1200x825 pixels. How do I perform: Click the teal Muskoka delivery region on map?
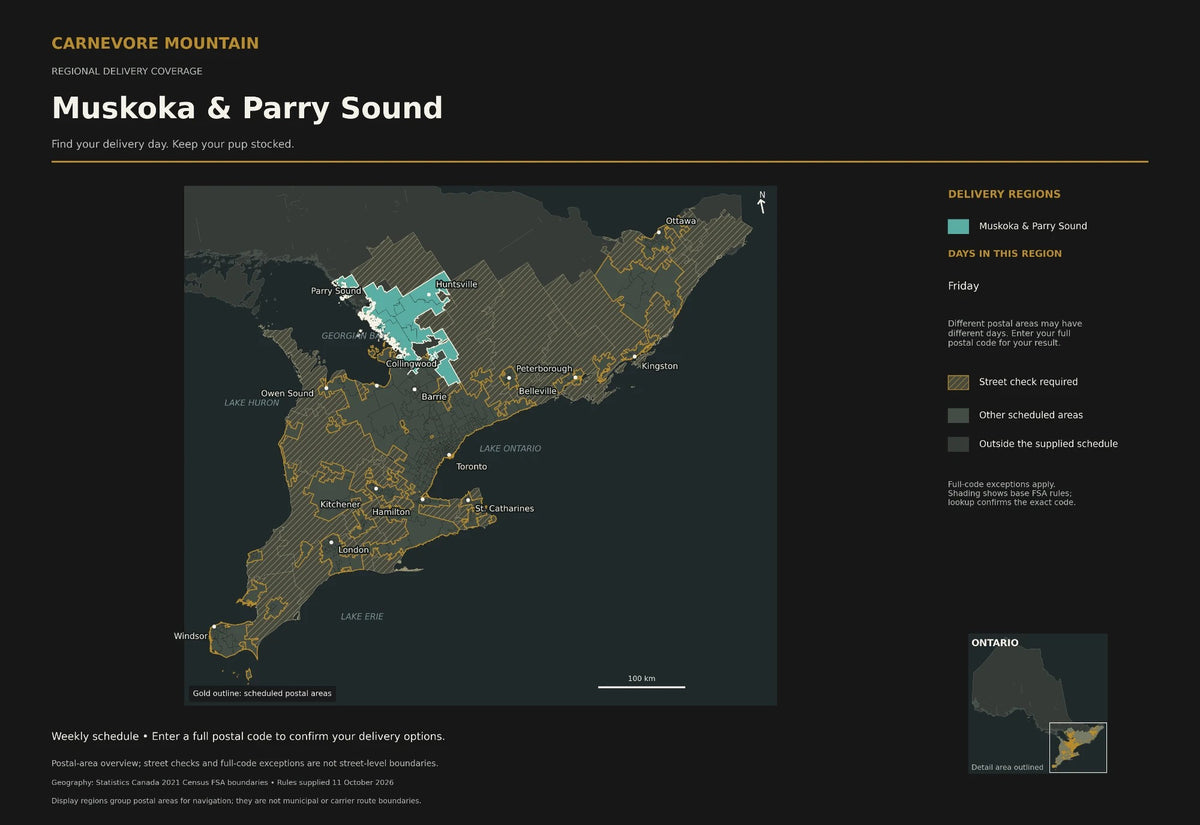coord(400,310)
